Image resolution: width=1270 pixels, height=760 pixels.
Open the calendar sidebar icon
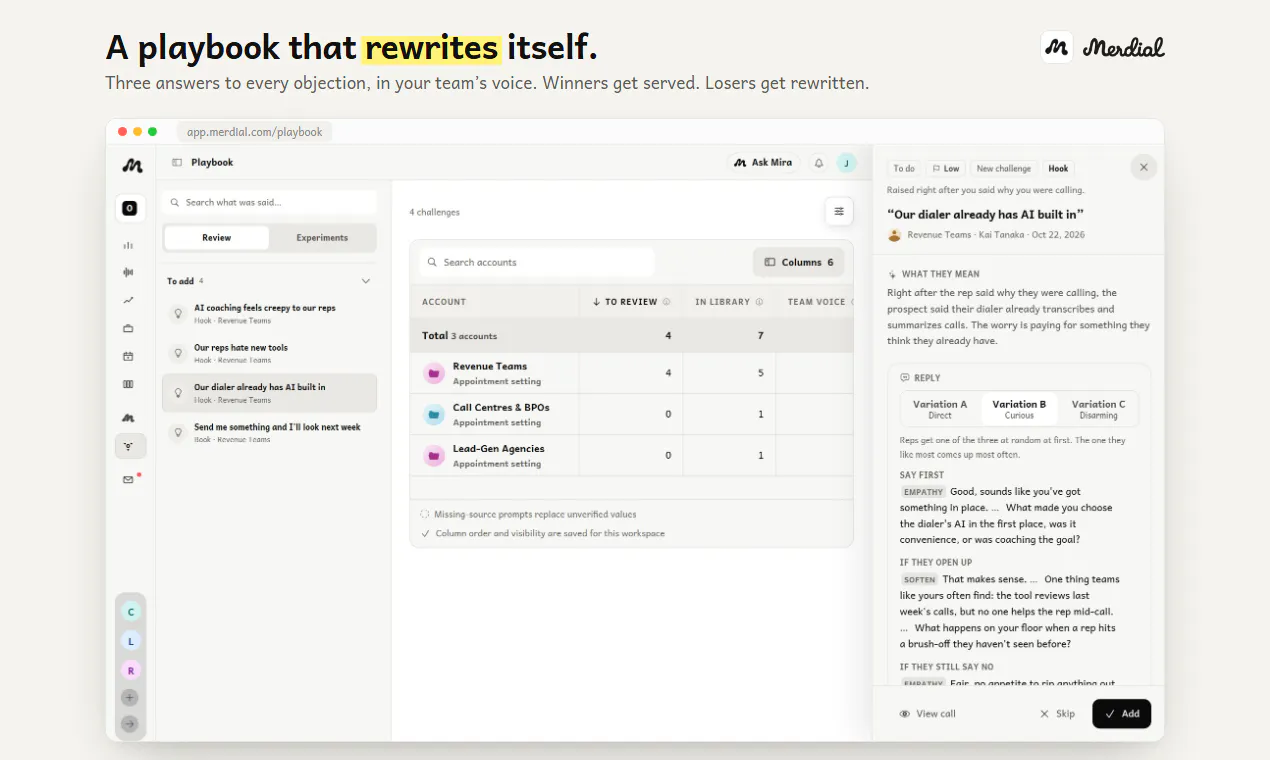(x=128, y=356)
